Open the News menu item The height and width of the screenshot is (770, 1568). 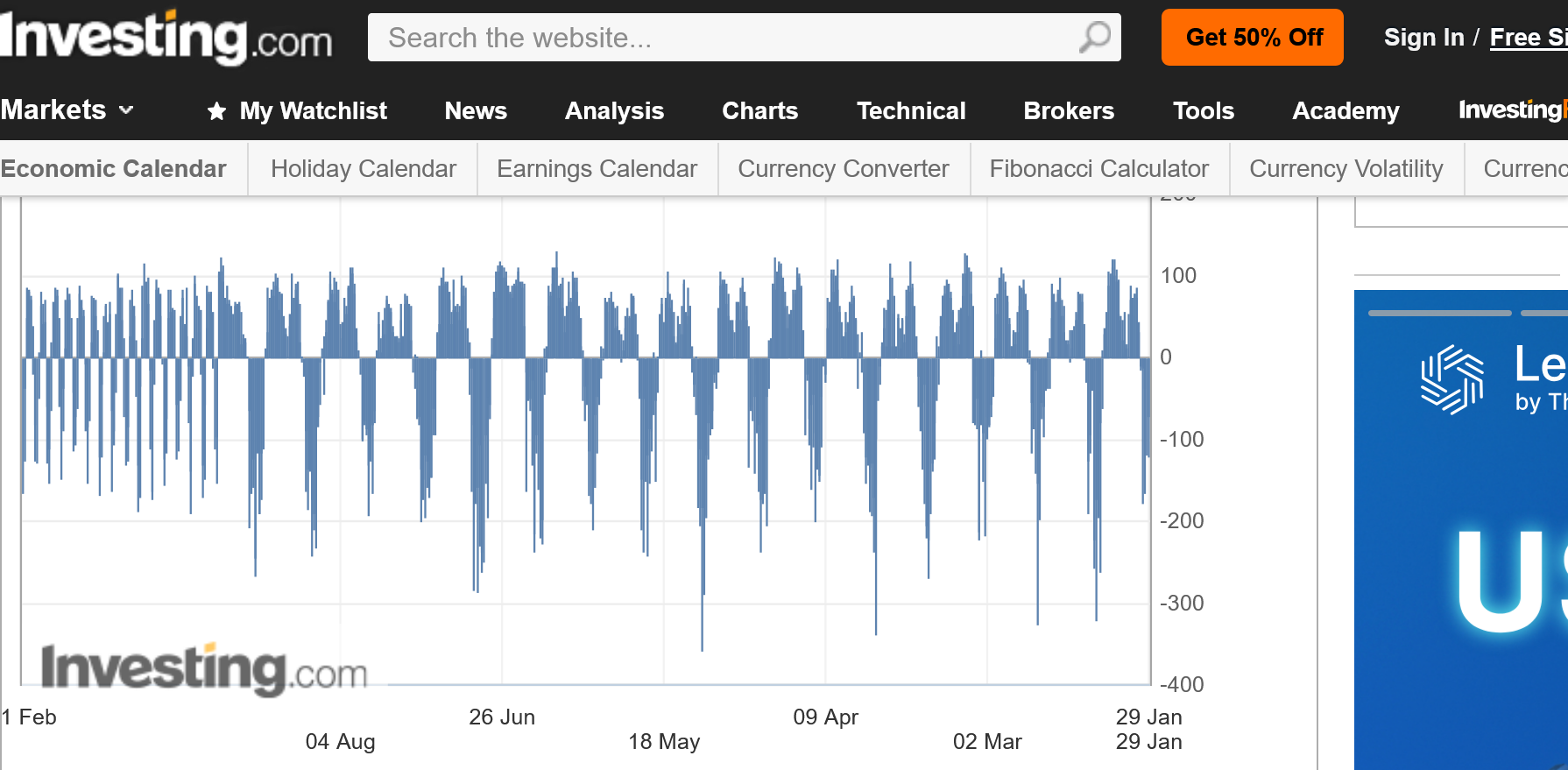476,111
